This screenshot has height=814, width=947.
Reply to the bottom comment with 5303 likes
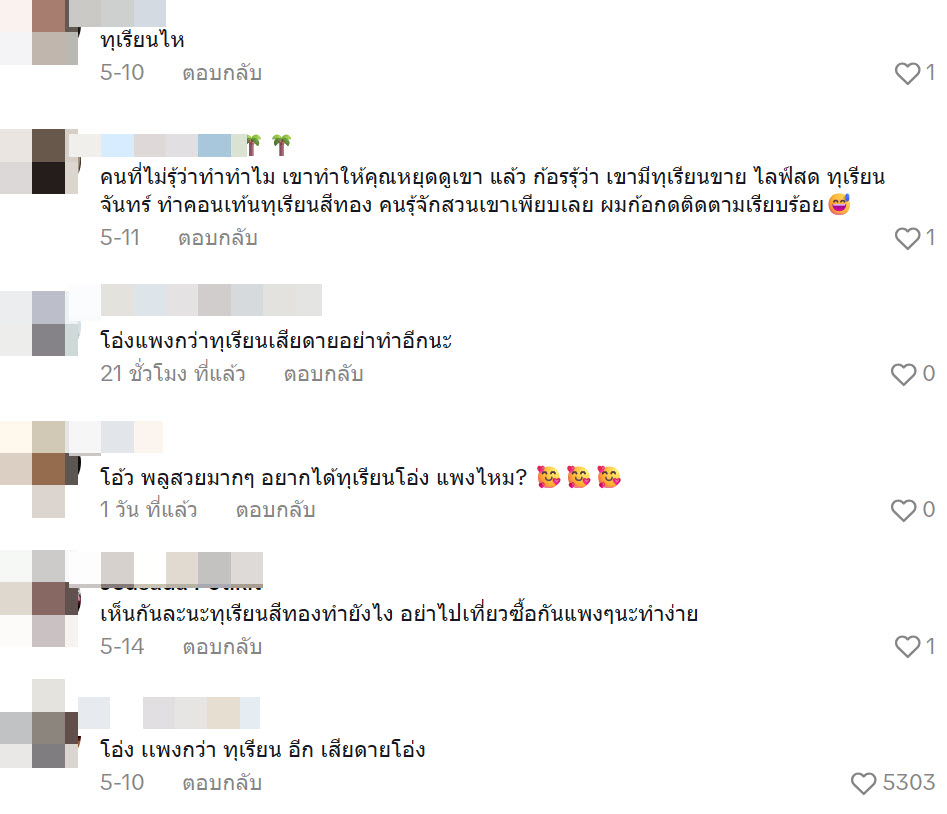click(222, 783)
